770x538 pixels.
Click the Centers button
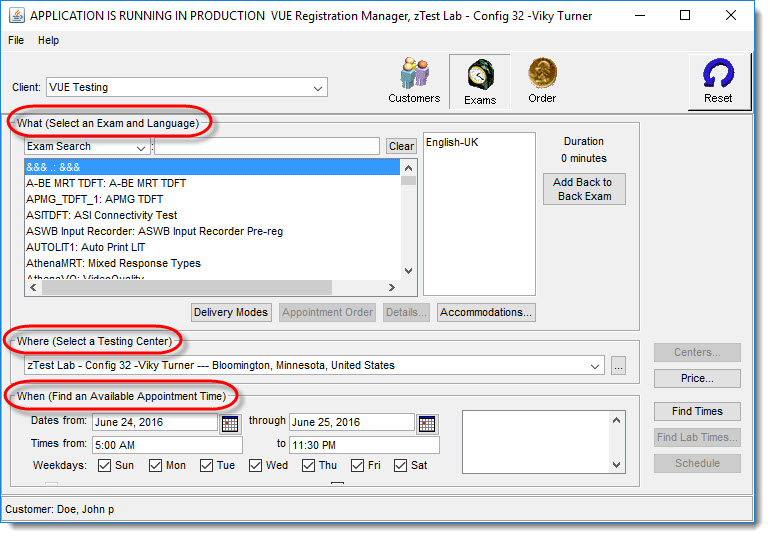pyautogui.click(x=697, y=352)
